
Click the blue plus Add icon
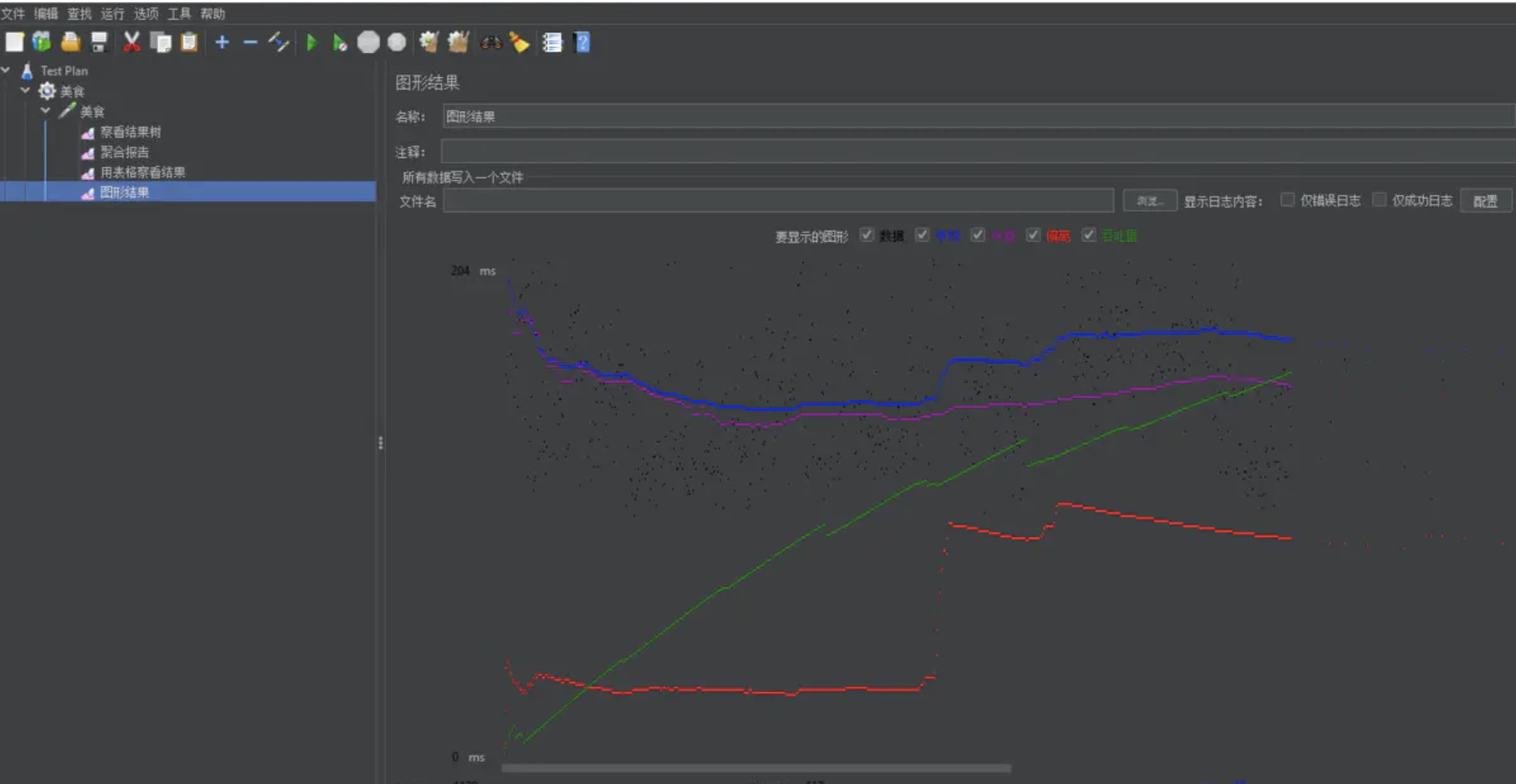point(222,42)
